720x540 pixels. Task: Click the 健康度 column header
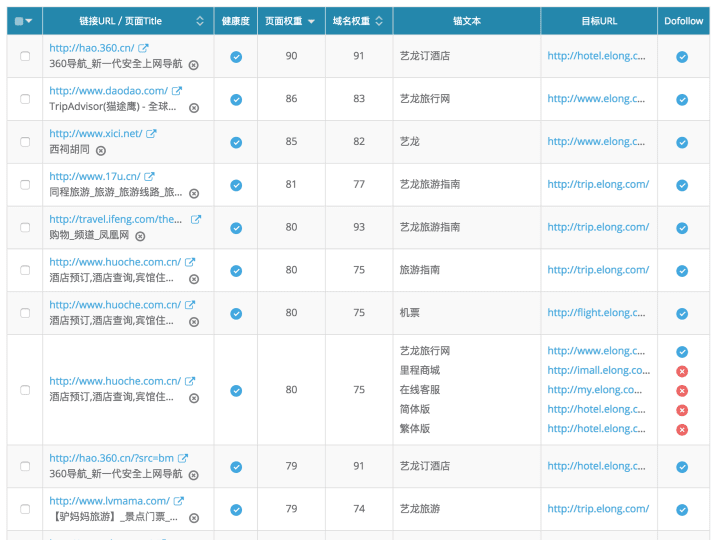pos(236,21)
